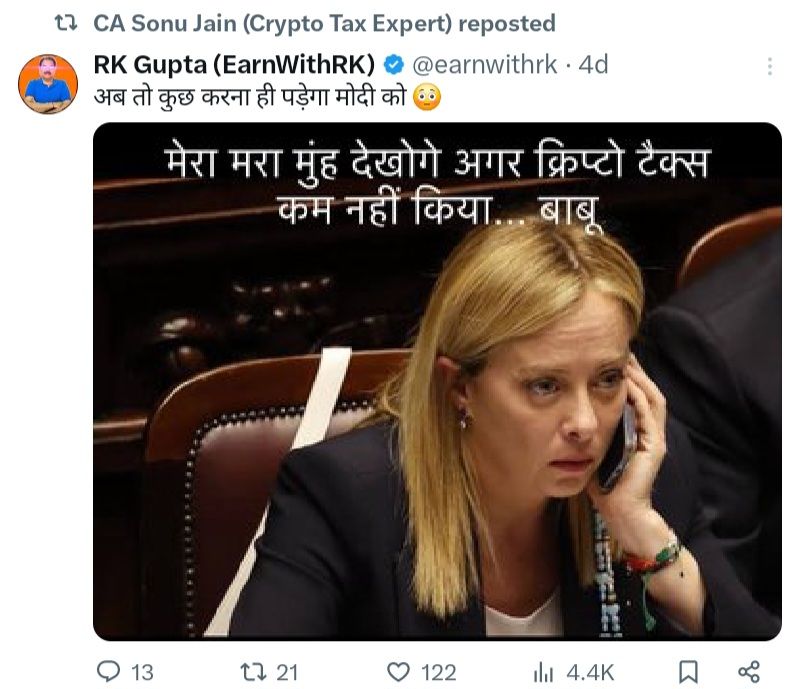Open the @earnwithrk handle link
This screenshot has height=689, width=800.
[x=484, y=65]
